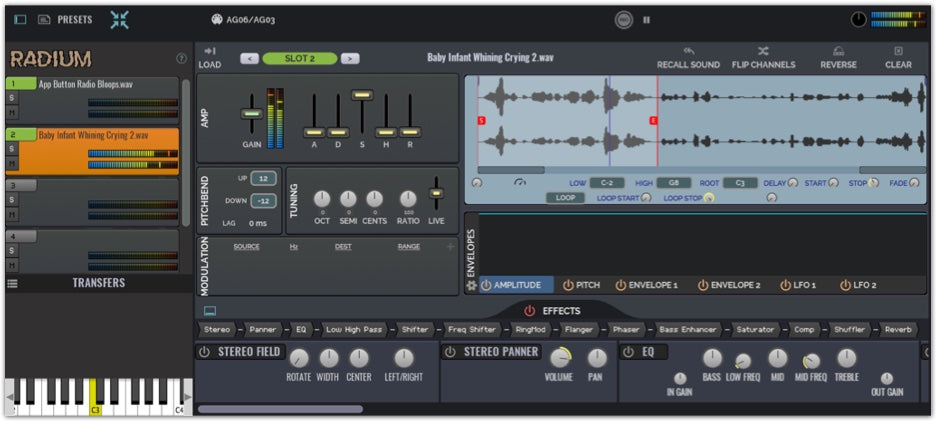Switch to the LFO 1 tab
Viewport: 937px width, 422px height.
point(798,285)
